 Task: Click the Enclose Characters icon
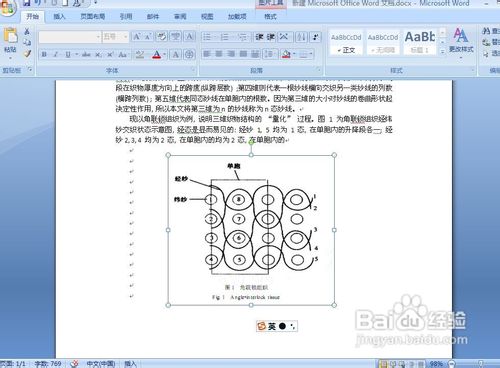tap(189, 54)
